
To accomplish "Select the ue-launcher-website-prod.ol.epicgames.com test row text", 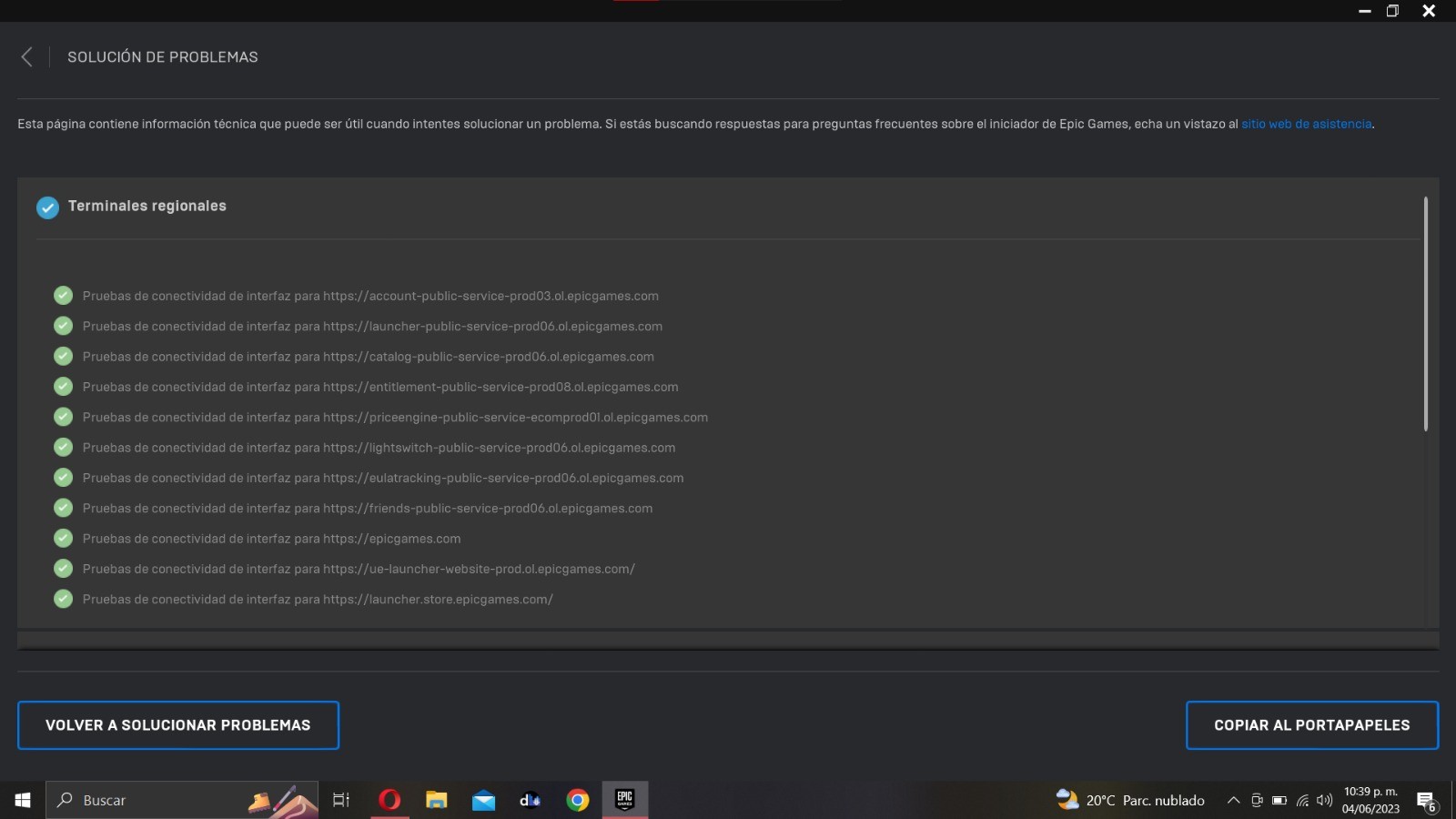I will coord(359,569).
